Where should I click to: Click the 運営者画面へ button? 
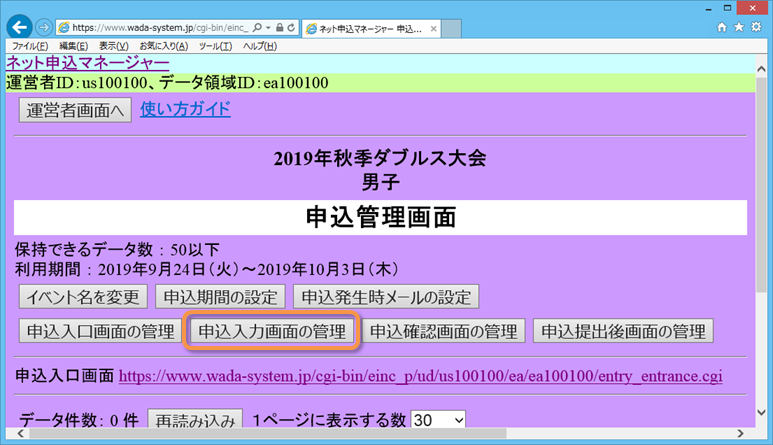(x=75, y=110)
